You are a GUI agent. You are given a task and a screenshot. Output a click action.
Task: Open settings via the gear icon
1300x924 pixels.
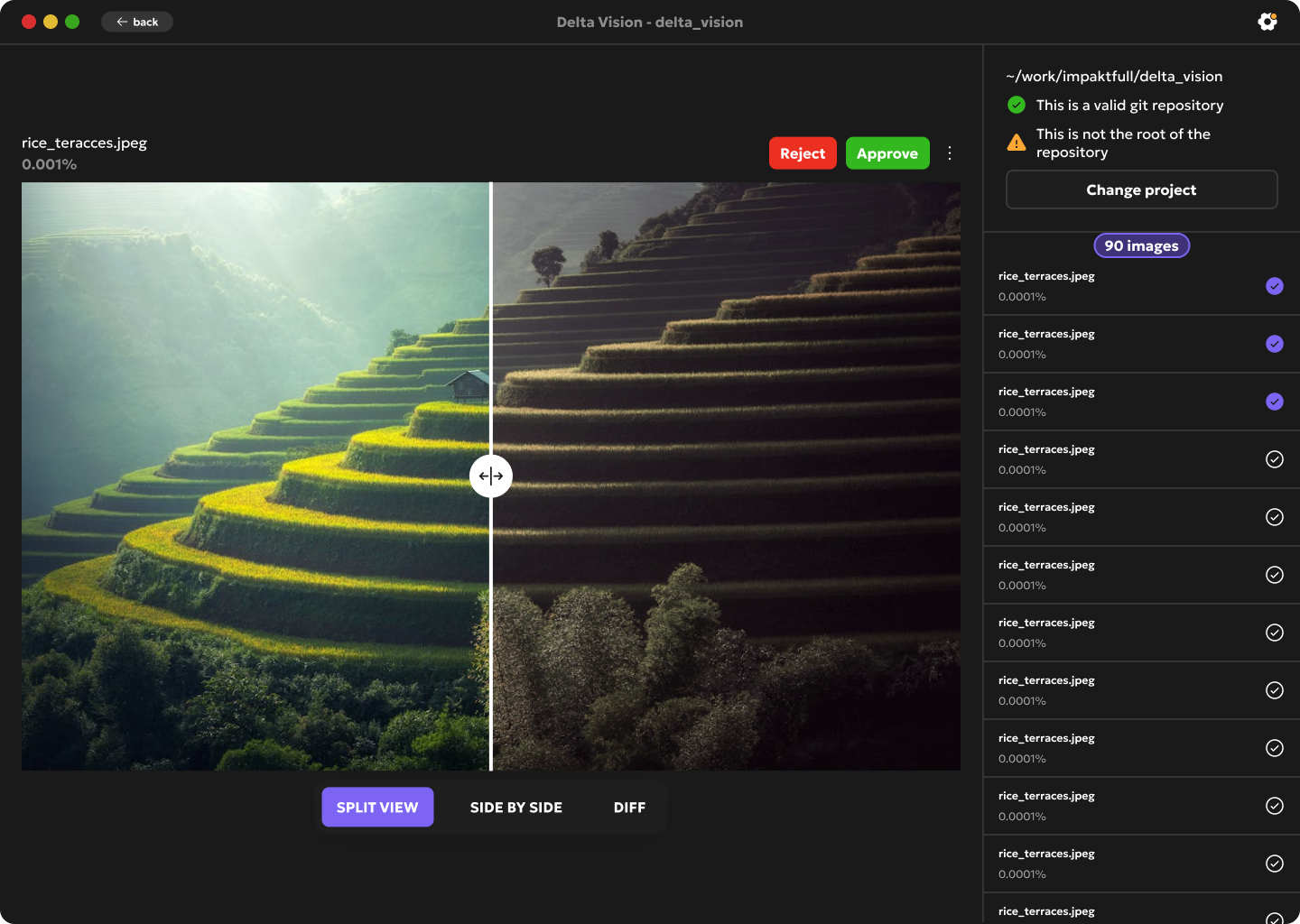click(x=1267, y=22)
